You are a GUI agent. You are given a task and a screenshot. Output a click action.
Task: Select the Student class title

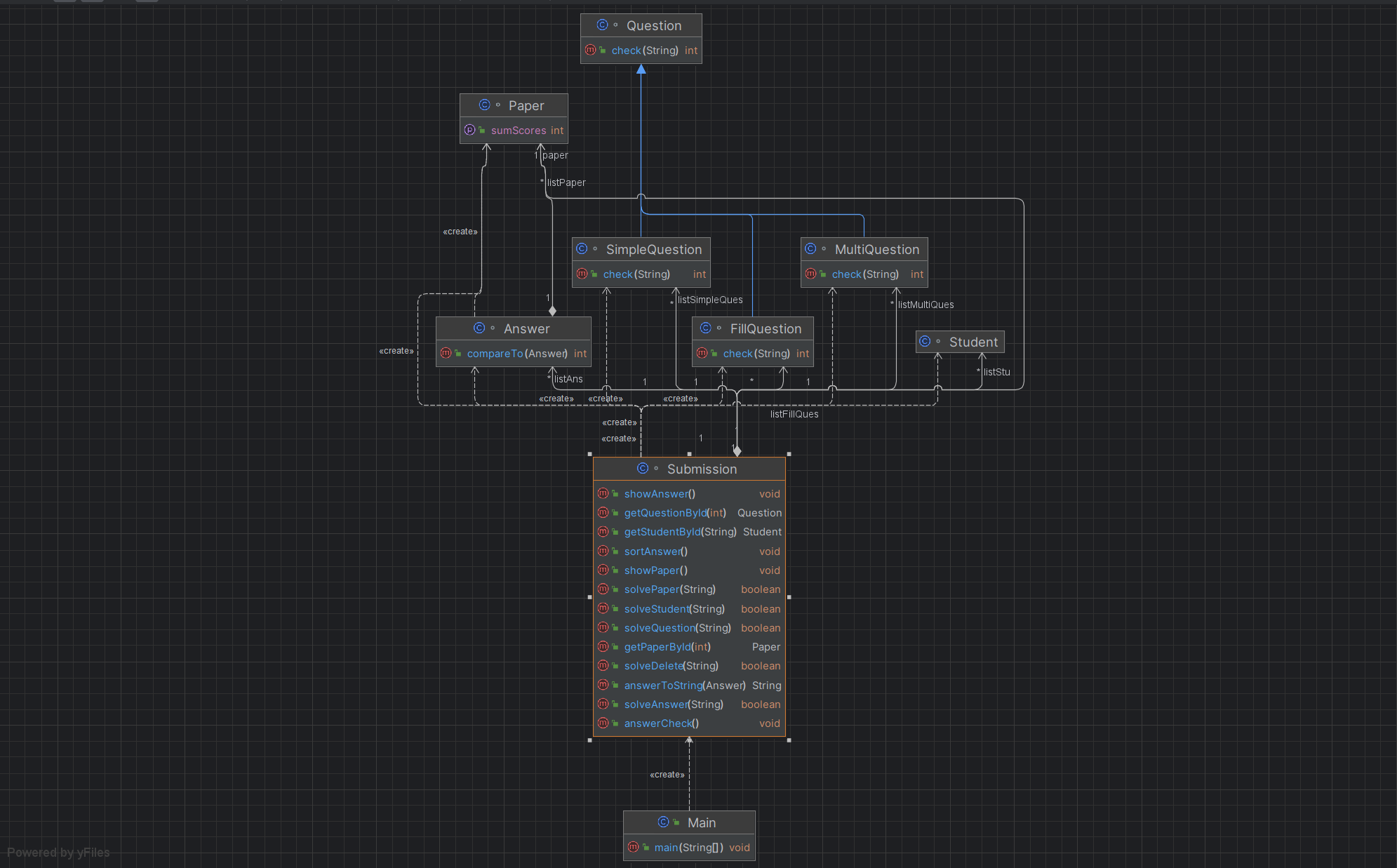pyautogui.click(x=973, y=342)
